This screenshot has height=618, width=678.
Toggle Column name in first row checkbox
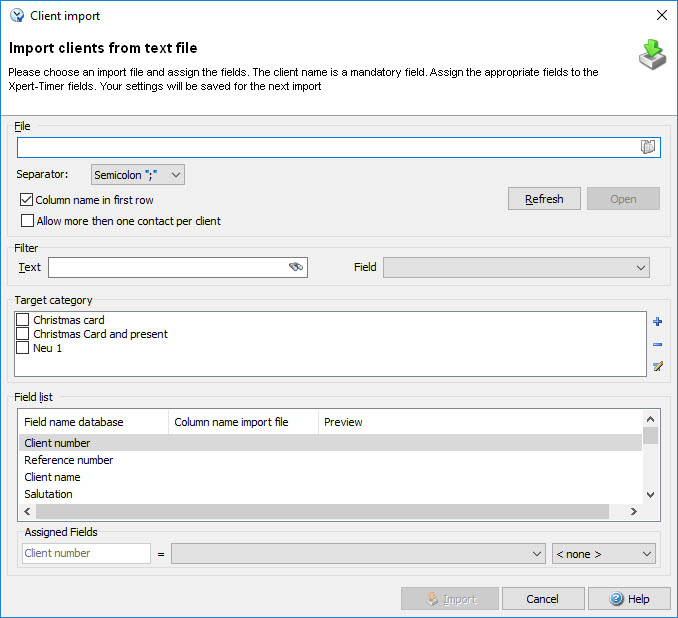27,200
